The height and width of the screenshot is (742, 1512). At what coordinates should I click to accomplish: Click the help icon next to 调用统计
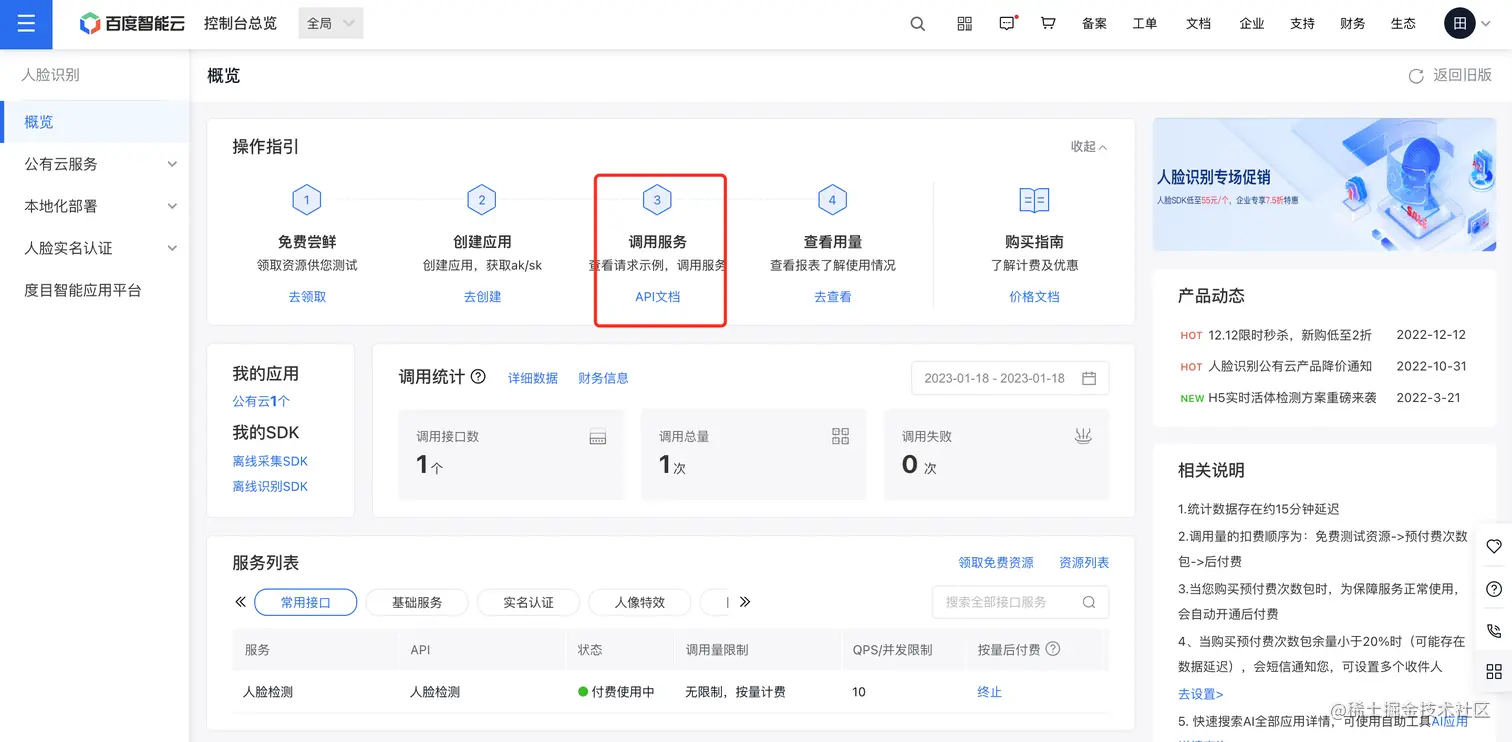[x=478, y=377]
